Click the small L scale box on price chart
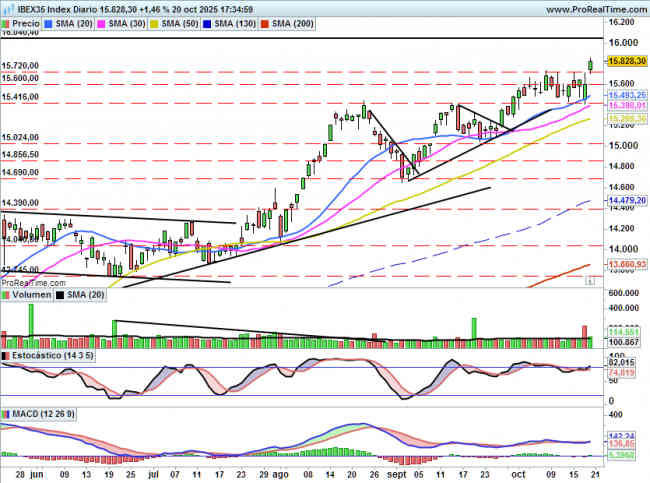The width and height of the screenshot is (650, 483). point(590,282)
